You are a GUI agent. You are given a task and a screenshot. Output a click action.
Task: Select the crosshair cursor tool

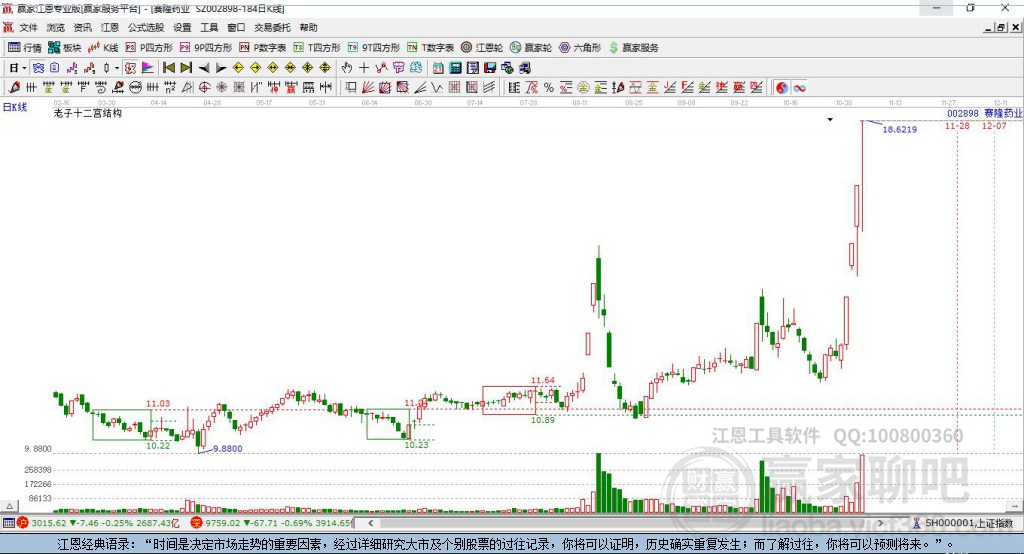pyautogui.click(x=364, y=68)
